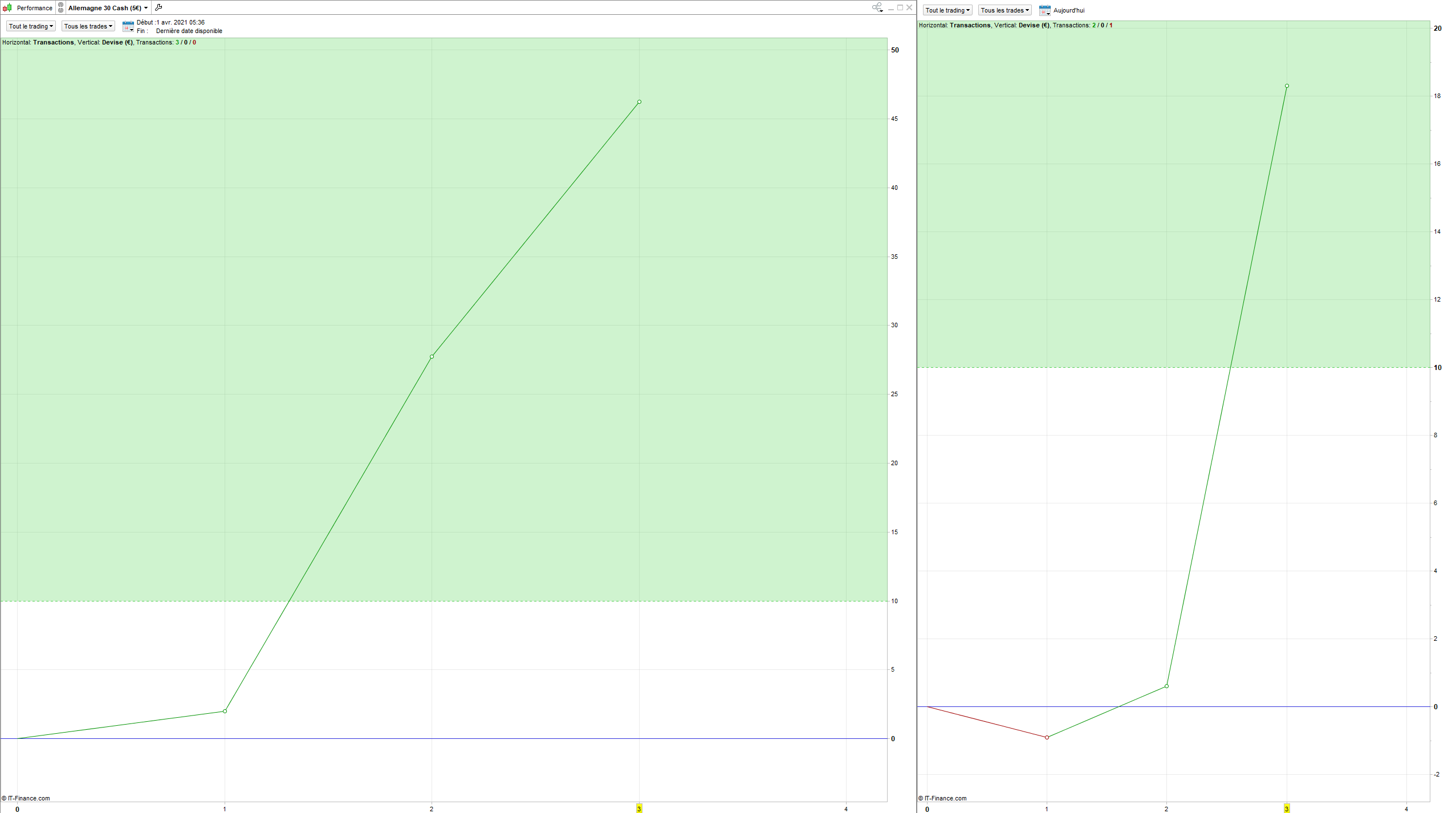Open left panel calendar date picker
The height and width of the screenshot is (813, 1456).
pos(128,27)
